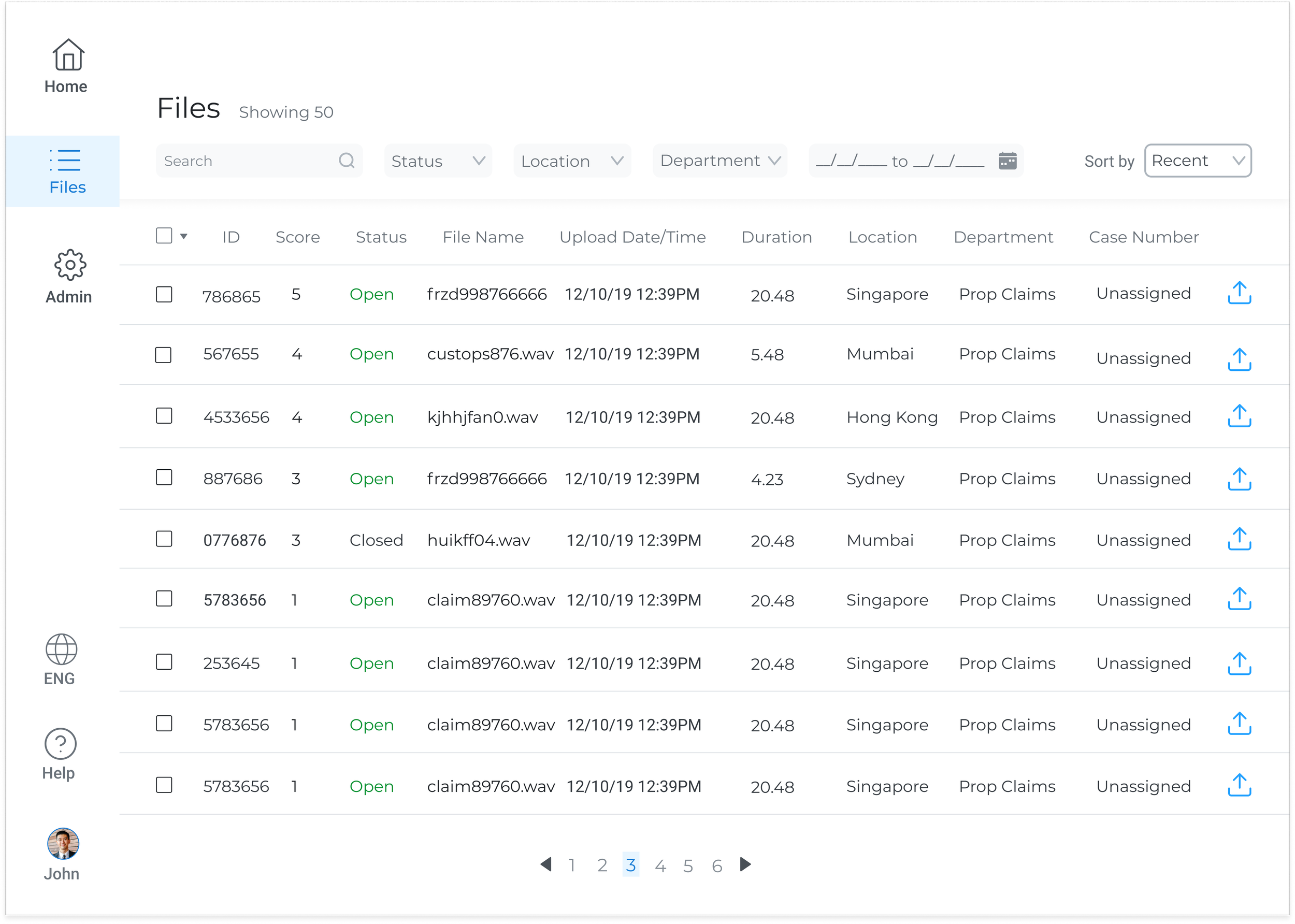Click the search magnifier icon

click(x=347, y=161)
